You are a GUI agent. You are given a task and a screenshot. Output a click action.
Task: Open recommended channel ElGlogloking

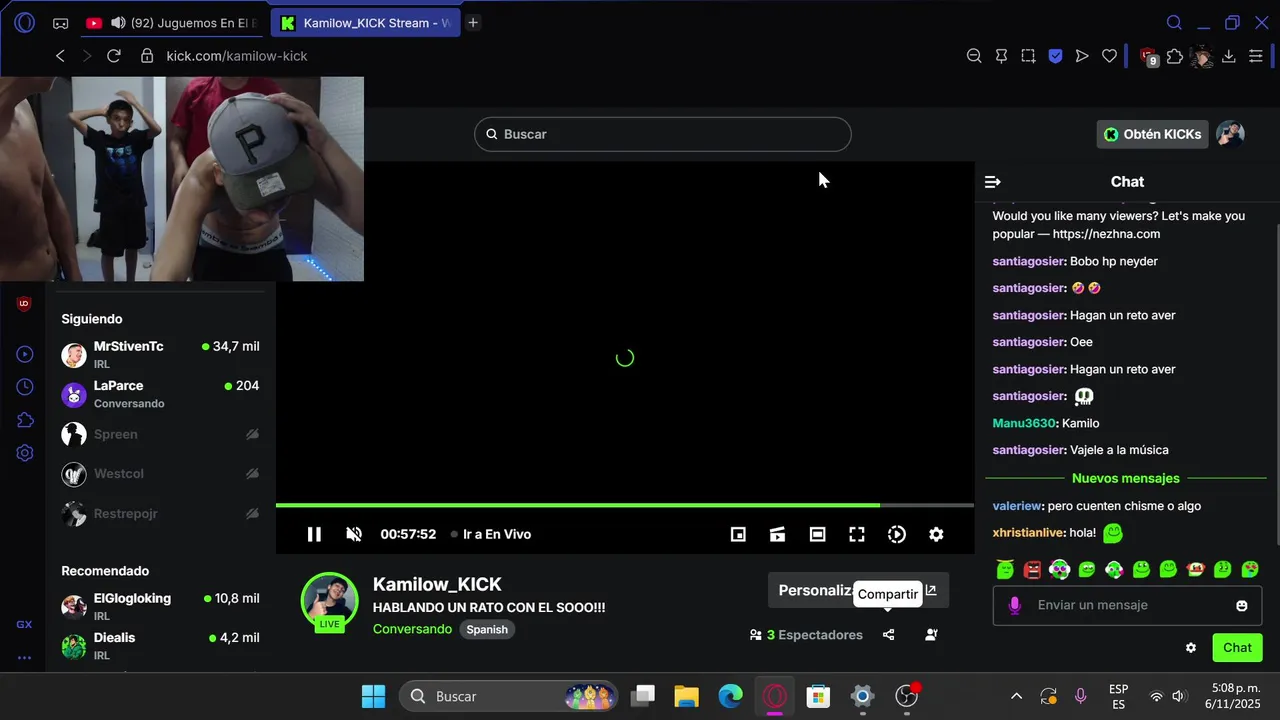[x=160, y=606]
